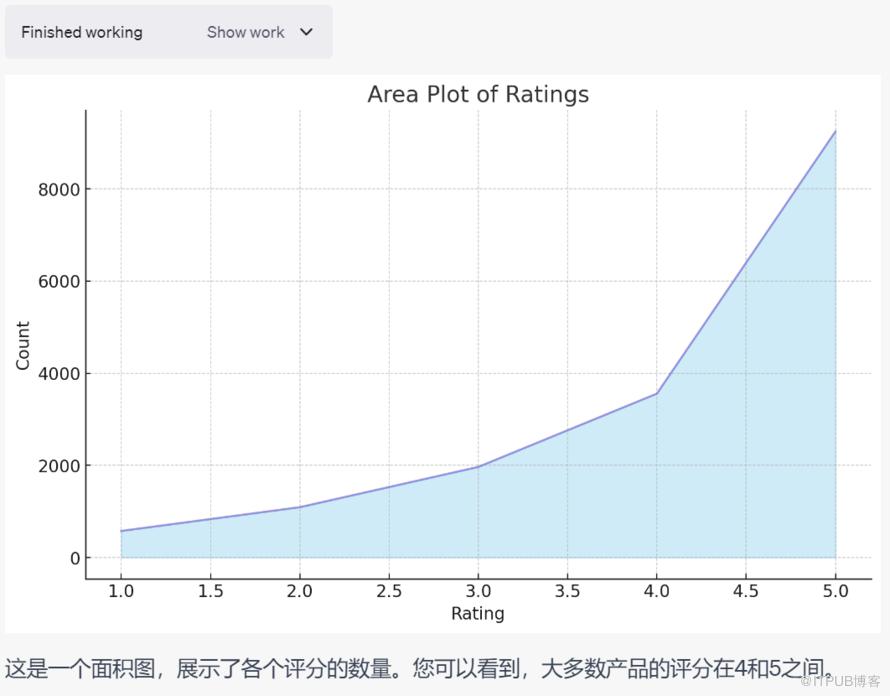Click the 5.0 tick on the x-axis
This screenshot has height=696, width=890.
pos(835,591)
